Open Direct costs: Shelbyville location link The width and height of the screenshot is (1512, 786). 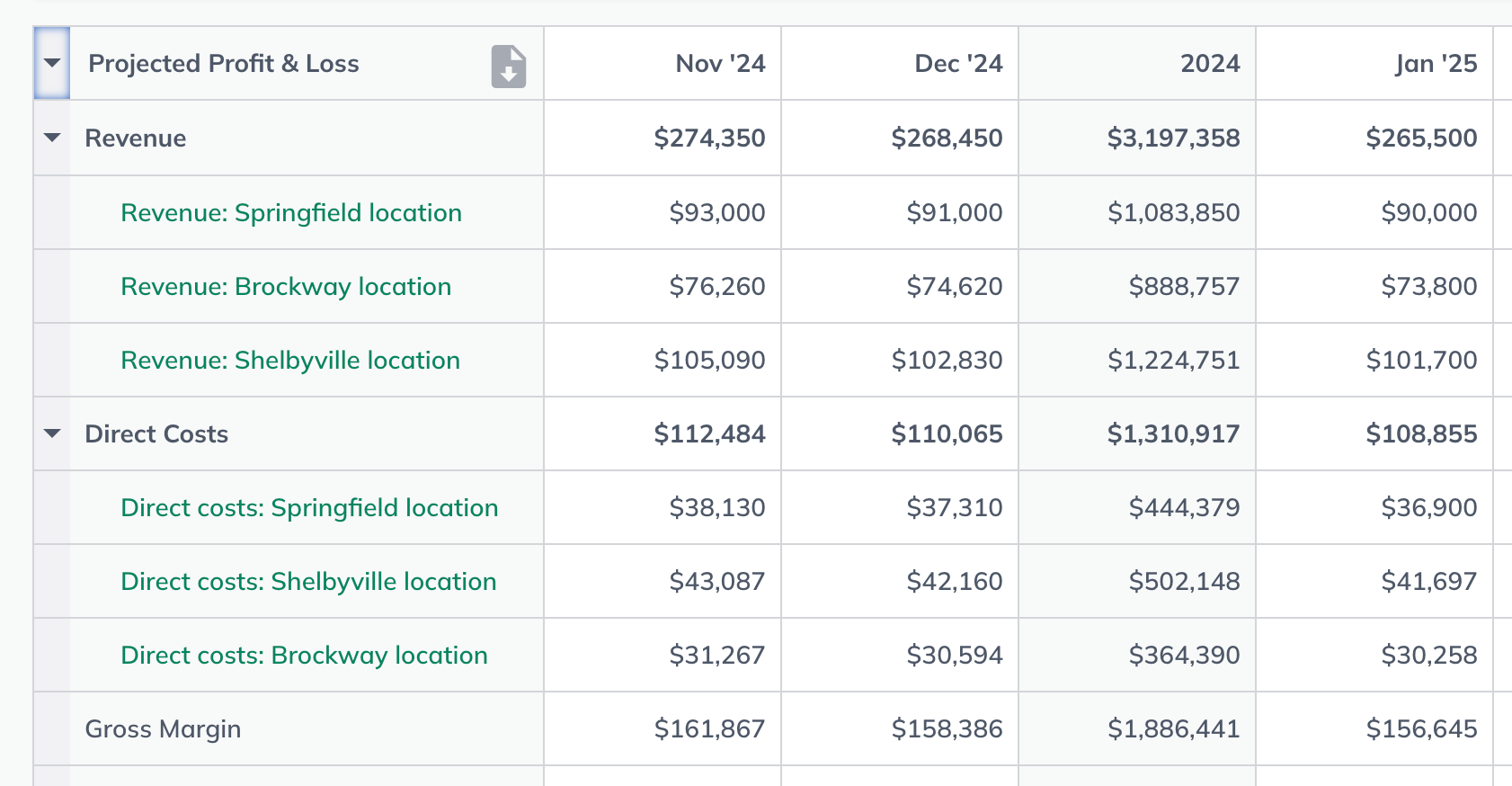[308, 581]
